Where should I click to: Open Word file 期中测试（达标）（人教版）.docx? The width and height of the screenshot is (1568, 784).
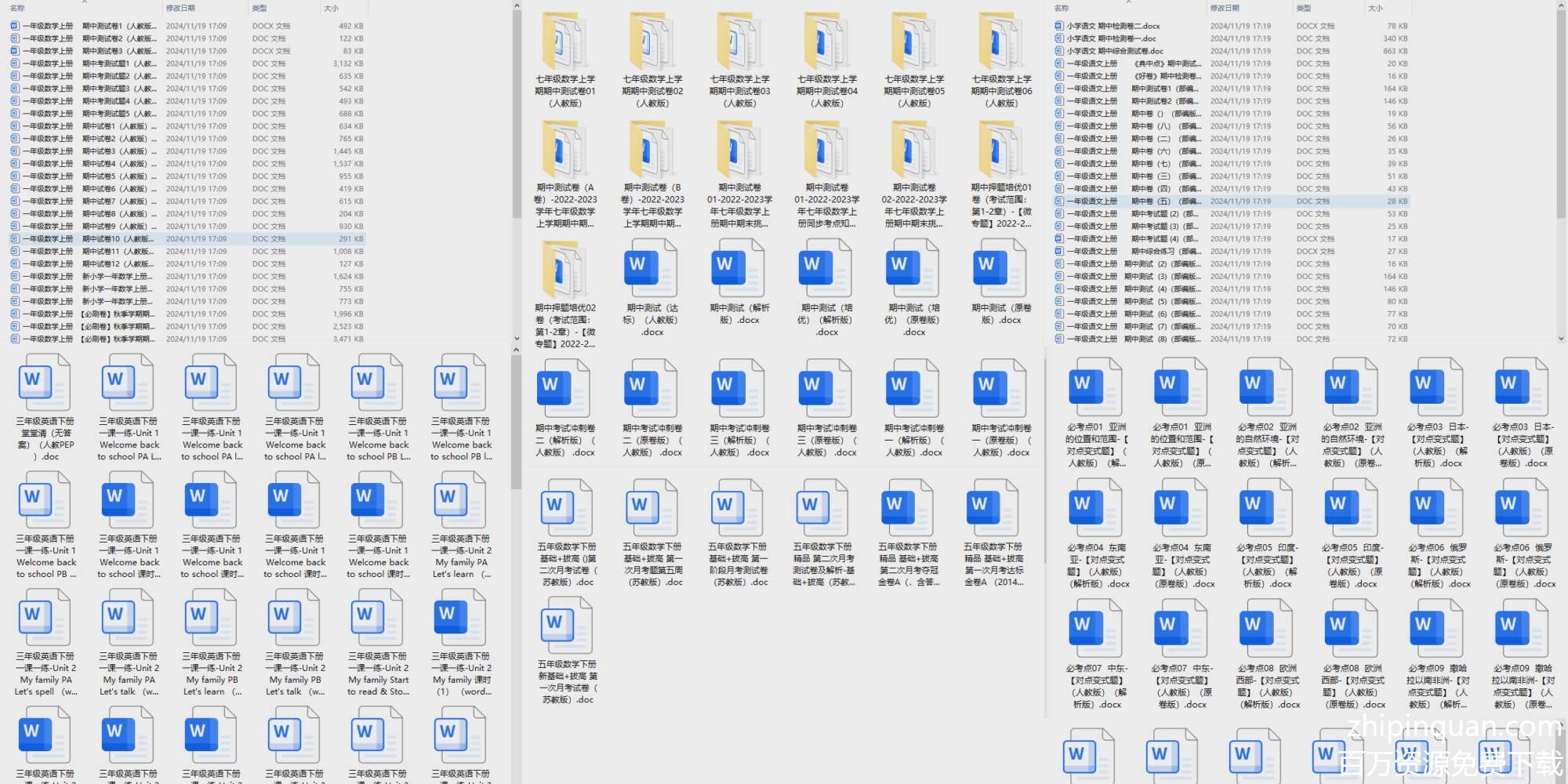click(652, 270)
